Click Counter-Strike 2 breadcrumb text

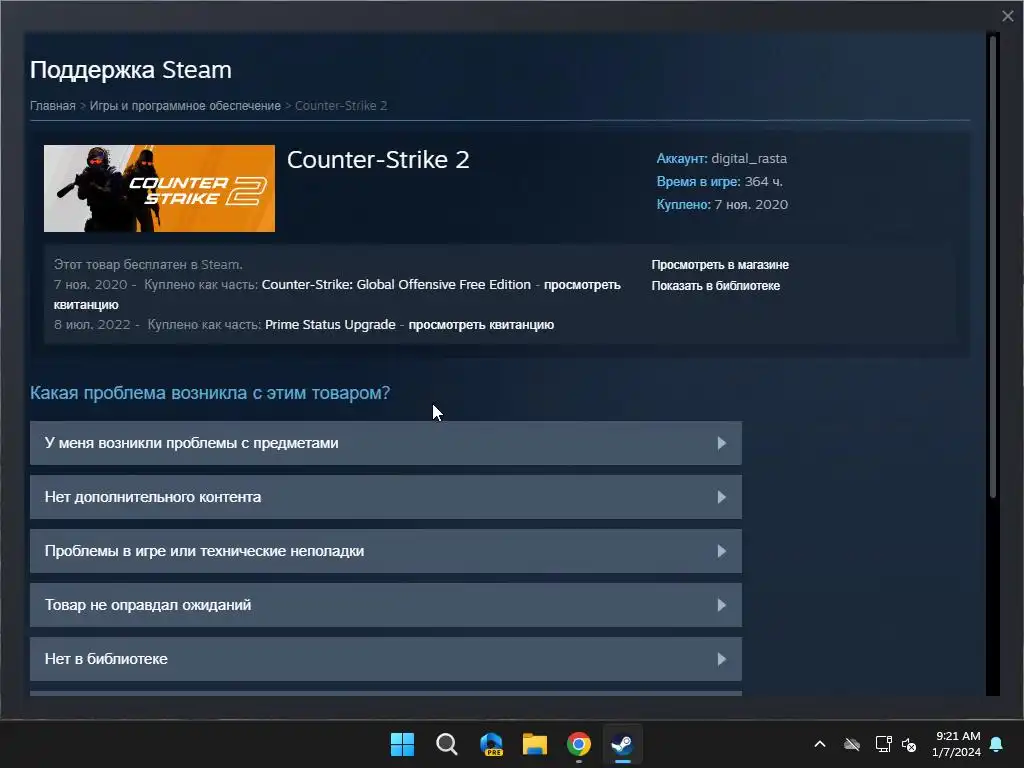pos(341,106)
